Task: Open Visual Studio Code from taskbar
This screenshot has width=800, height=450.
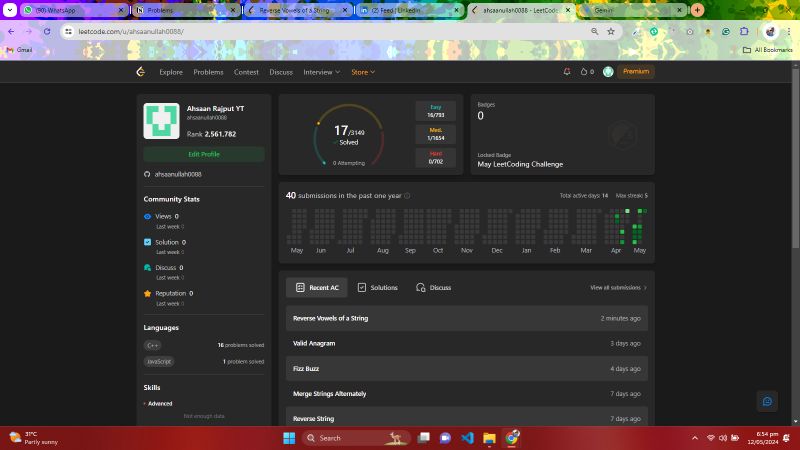Action: tap(467, 438)
